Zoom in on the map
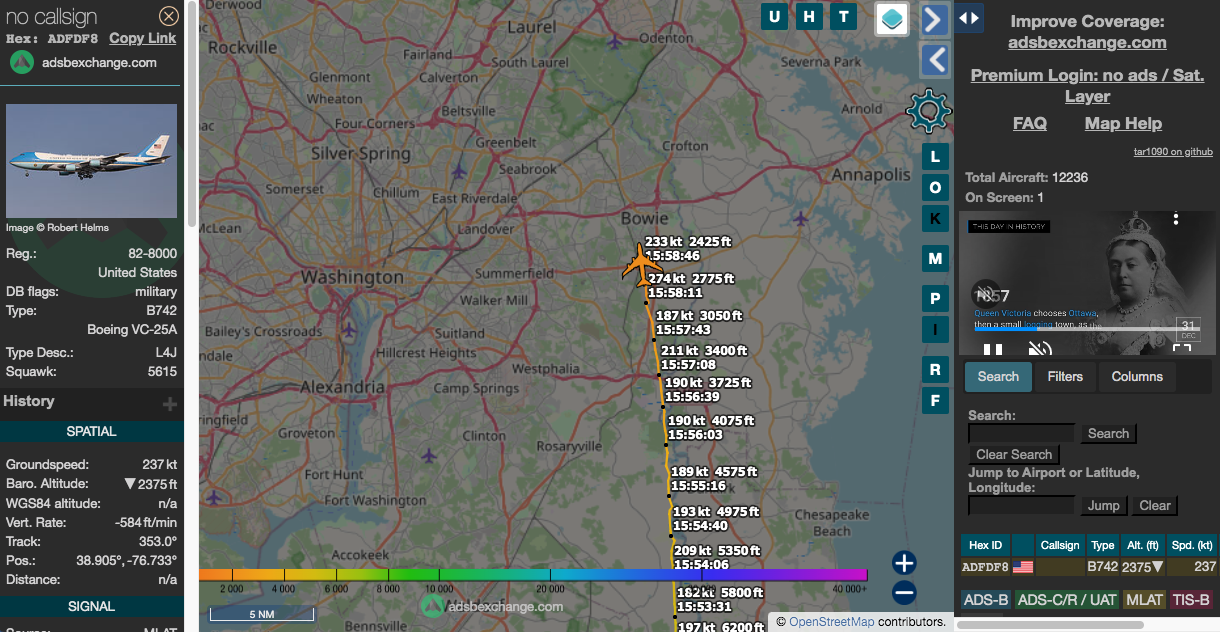 904,563
